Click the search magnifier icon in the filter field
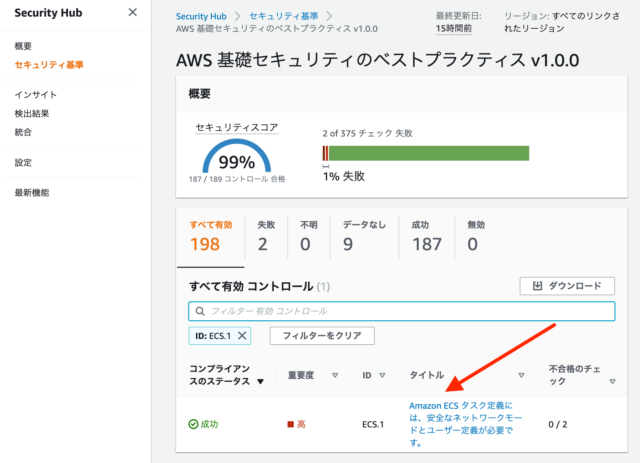Viewport: 640px width, 463px height. point(200,311)
